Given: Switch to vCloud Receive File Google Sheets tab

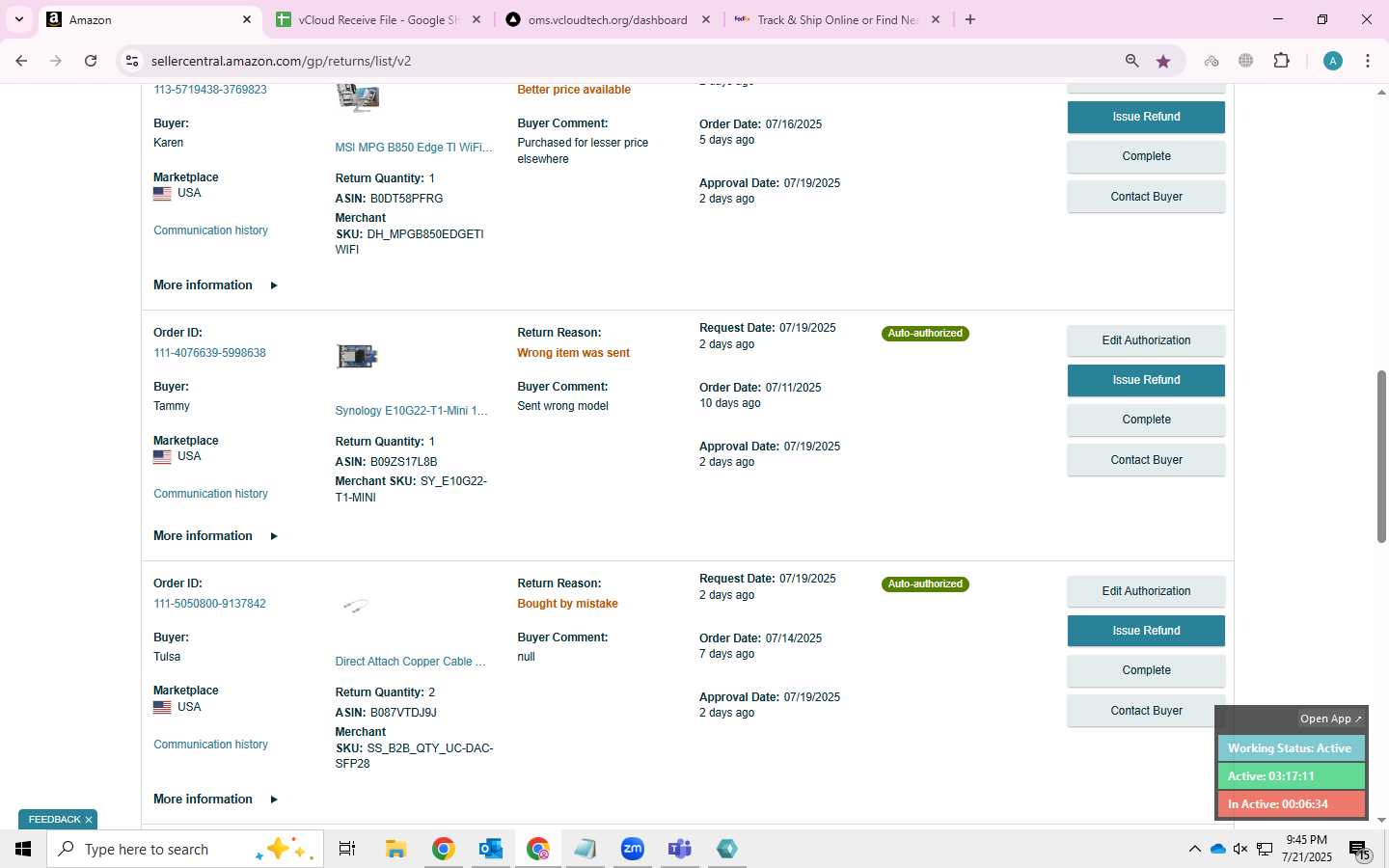Looking at the screenshot, I should 378,19.
